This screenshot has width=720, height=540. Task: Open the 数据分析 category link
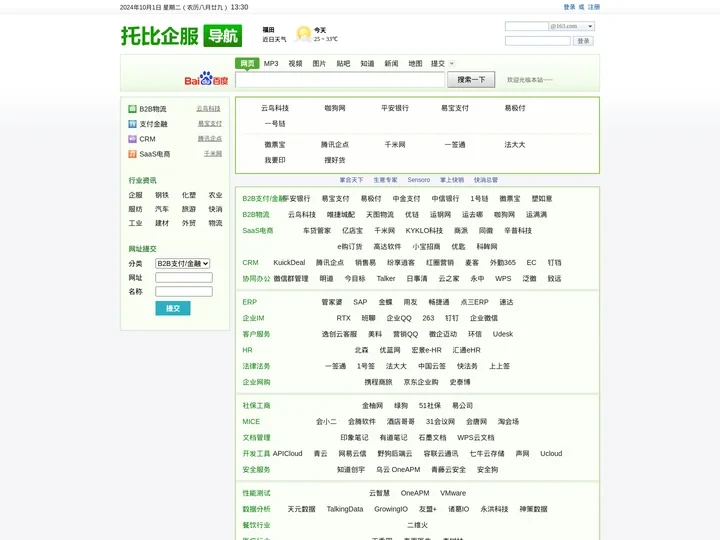[x=256, y=509]
